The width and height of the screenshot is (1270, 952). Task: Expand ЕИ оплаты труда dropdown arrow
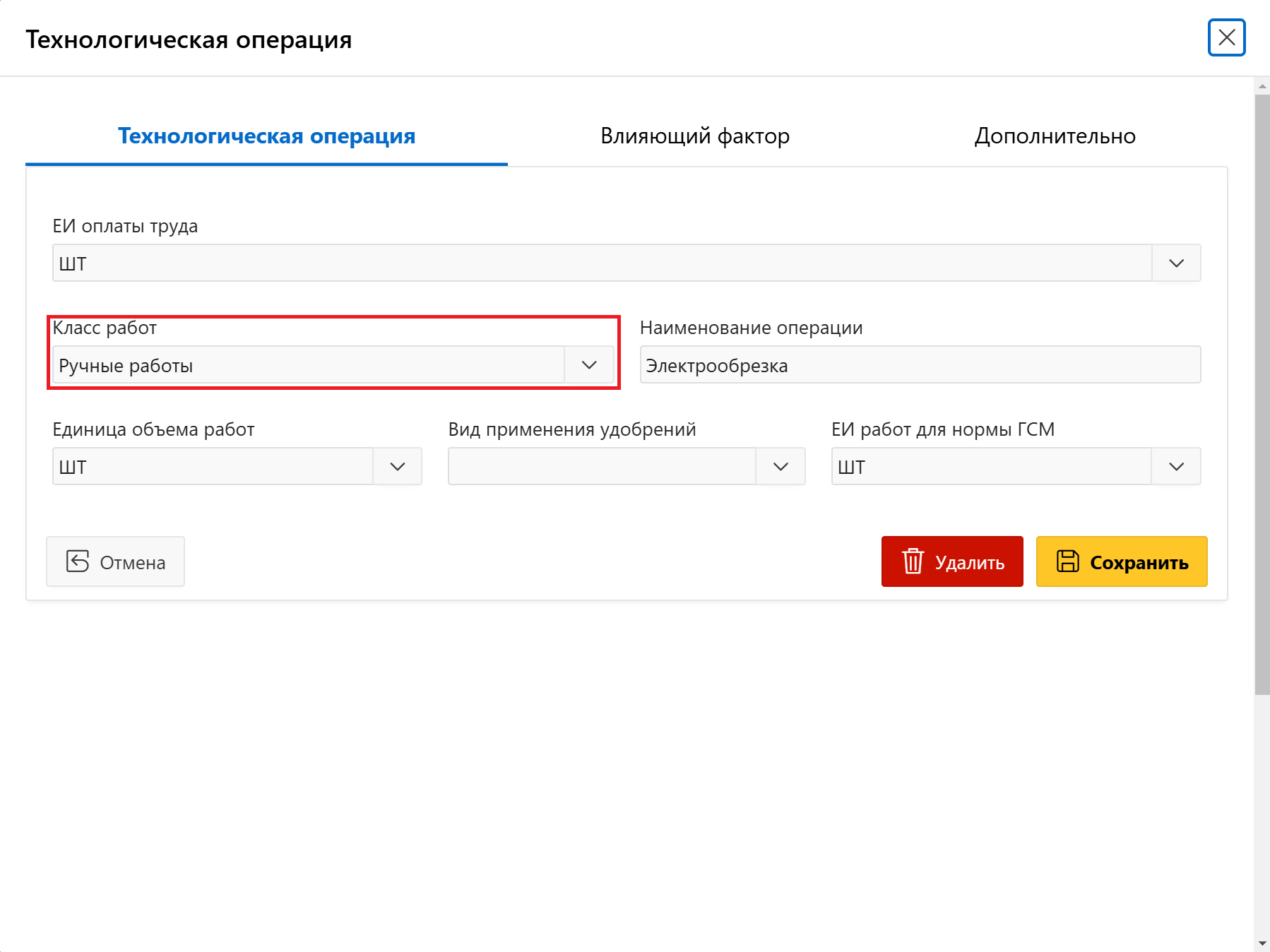1176,263
